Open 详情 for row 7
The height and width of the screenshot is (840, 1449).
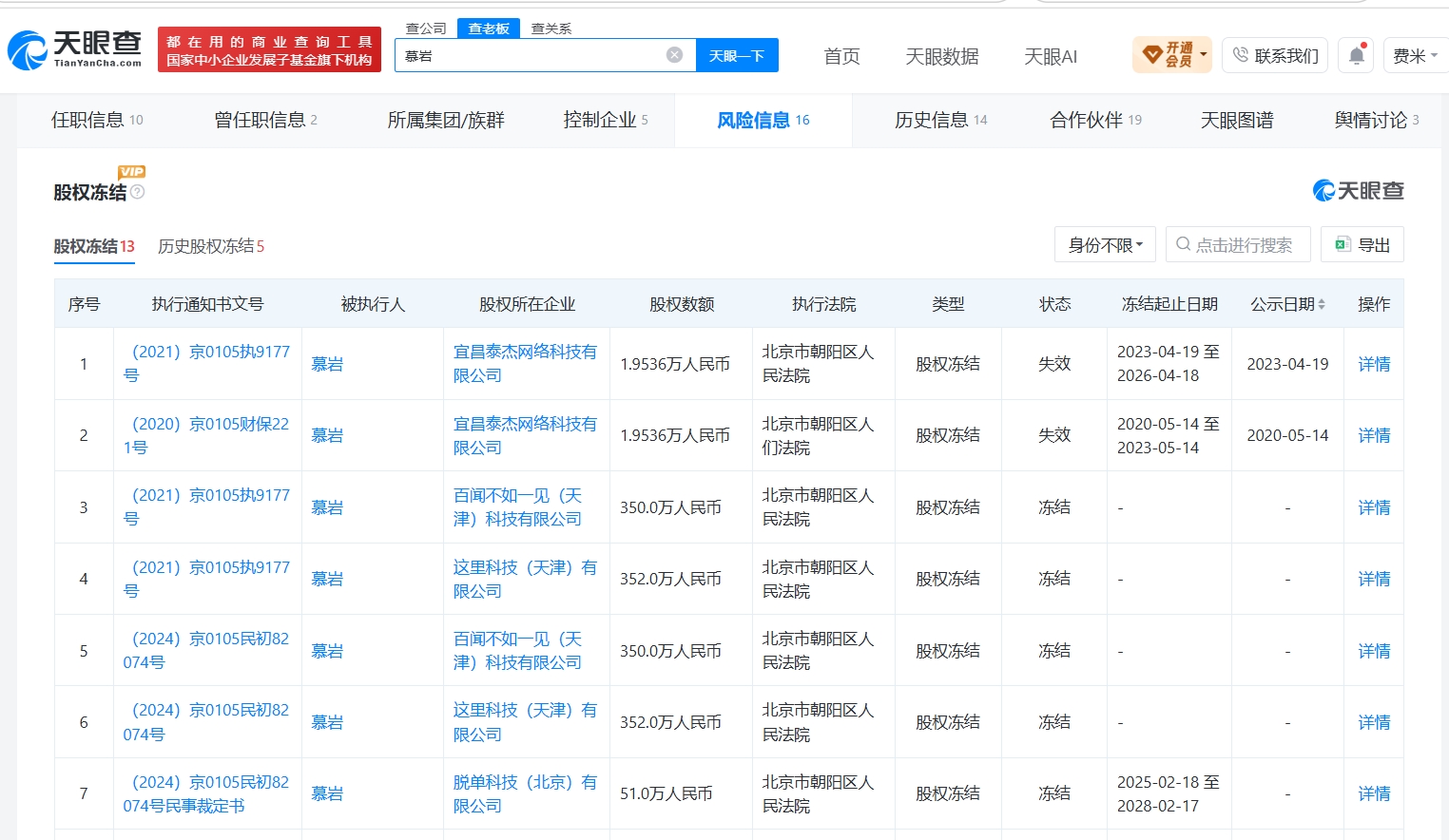(x=1374, y=793)
